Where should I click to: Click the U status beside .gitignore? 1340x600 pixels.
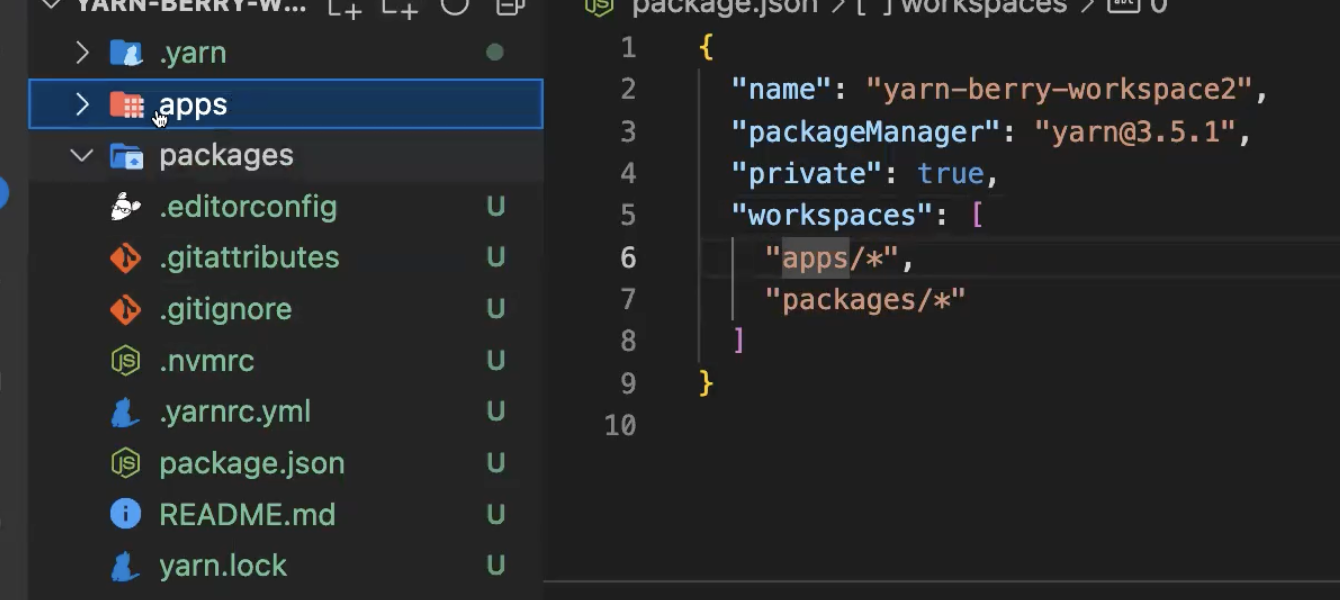(495, 309)
